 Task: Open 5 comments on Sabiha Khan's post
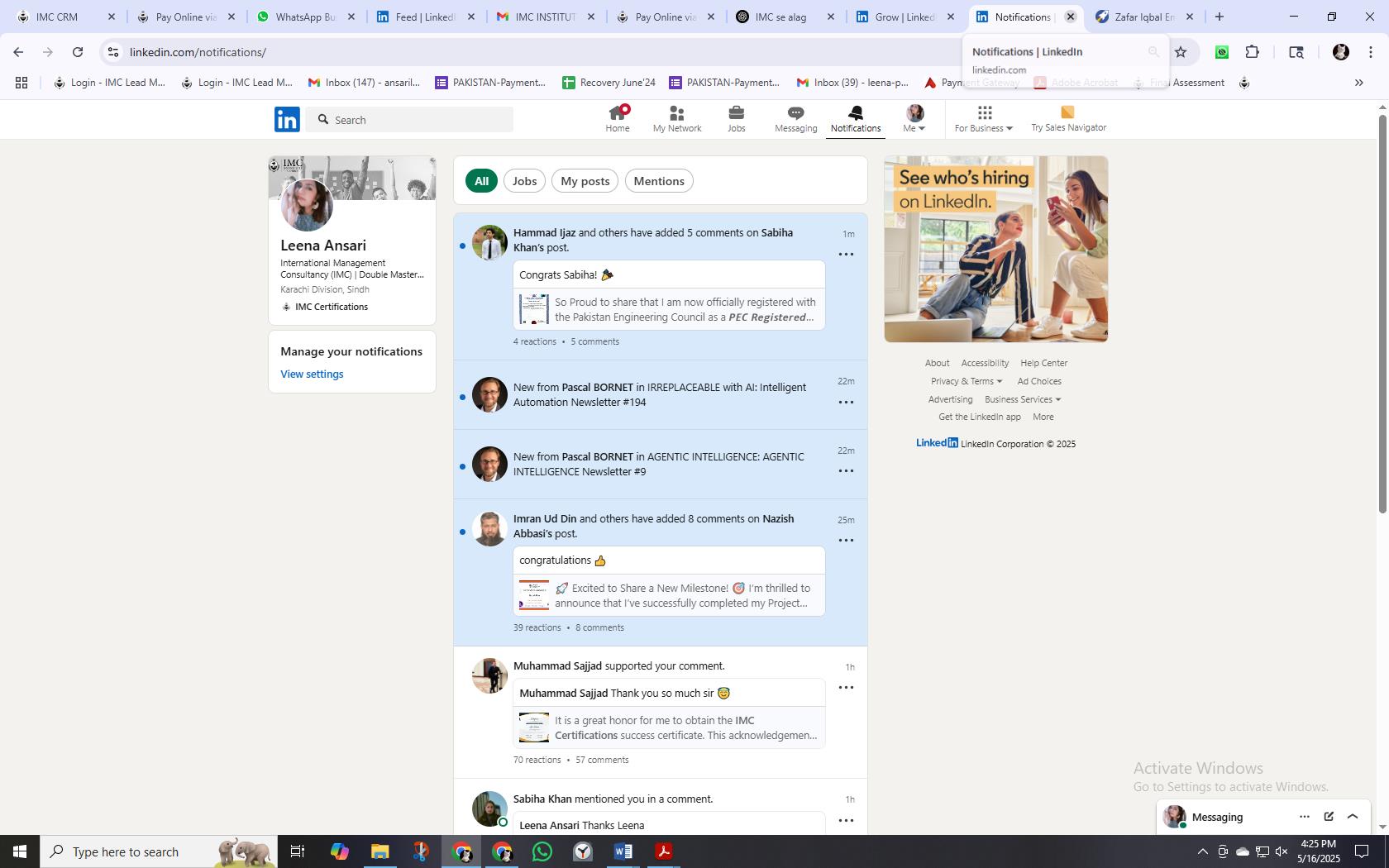[x=594, y=341]
